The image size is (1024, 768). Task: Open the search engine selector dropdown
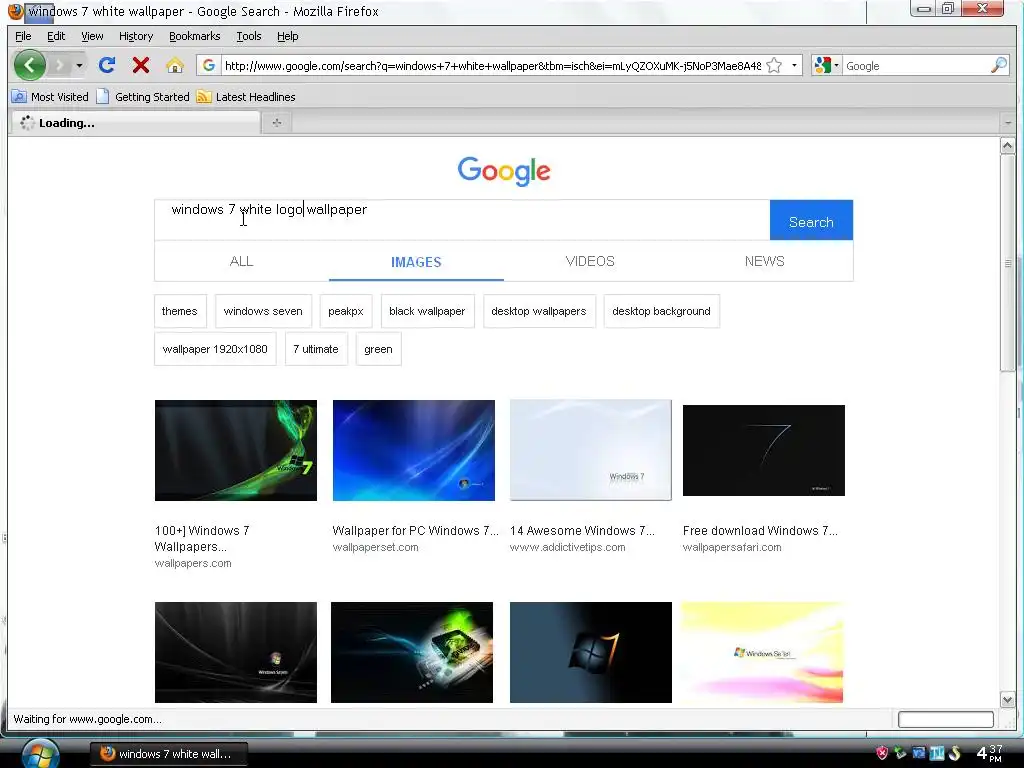tap(826, 65)
